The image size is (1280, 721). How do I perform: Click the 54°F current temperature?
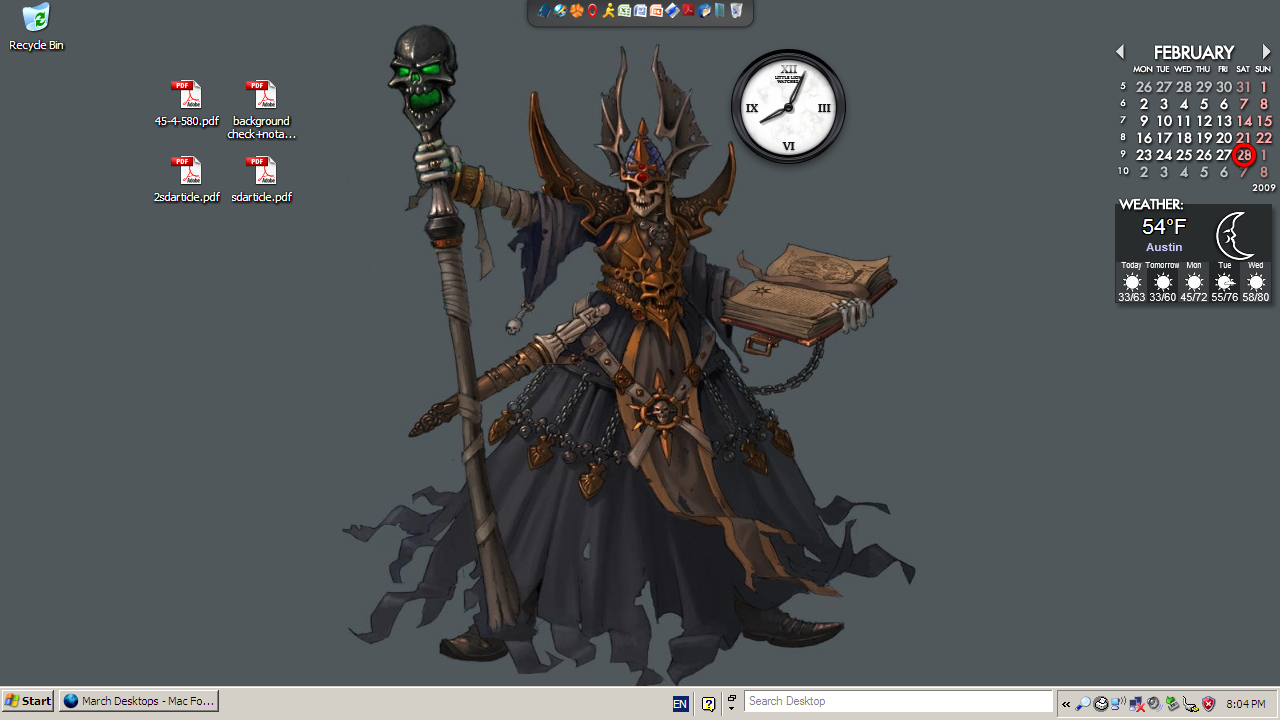(1164, 227)
